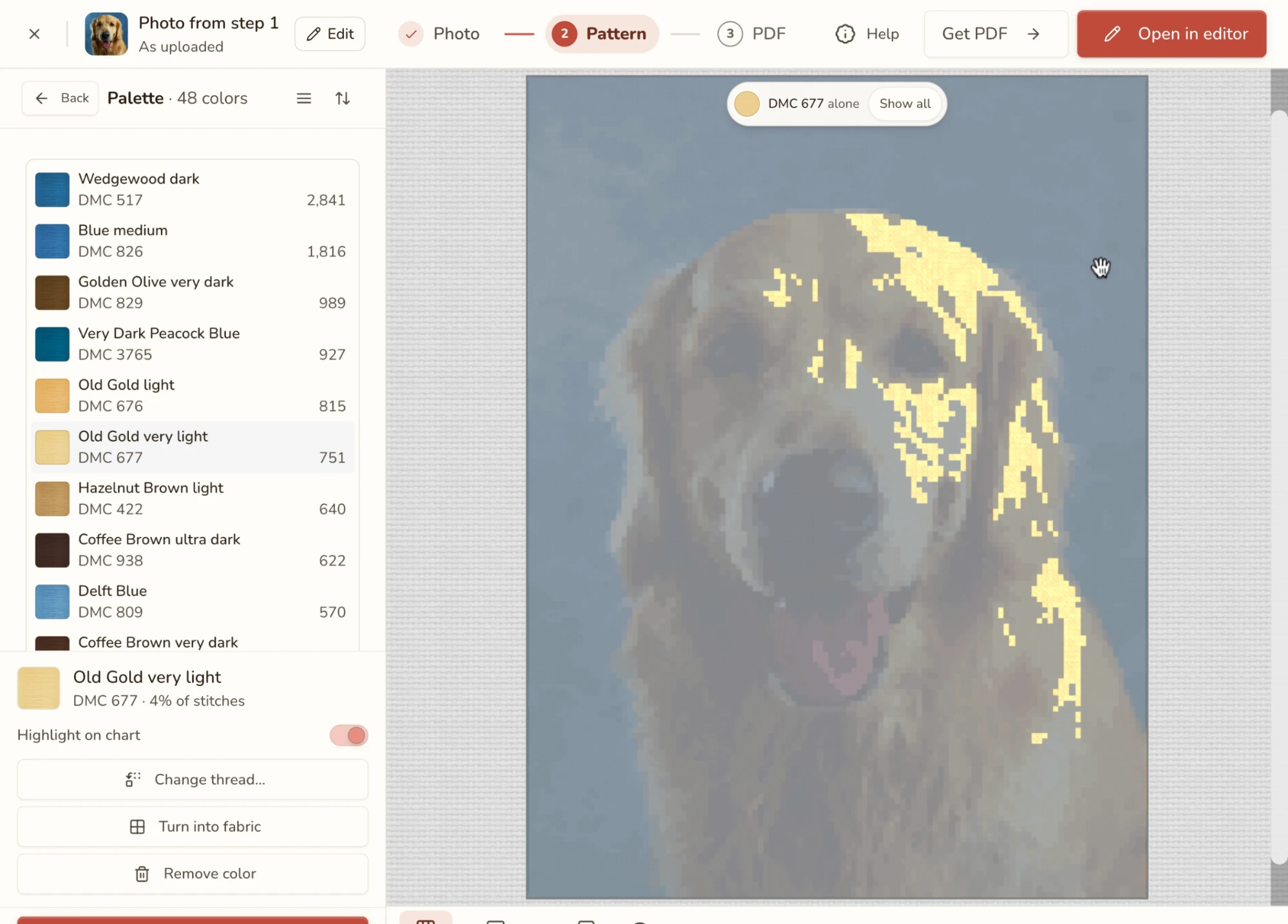1288x924 pixels.
Task: Pick the Old Gold light DMC 676 swatch
Action: pos(52,395)
